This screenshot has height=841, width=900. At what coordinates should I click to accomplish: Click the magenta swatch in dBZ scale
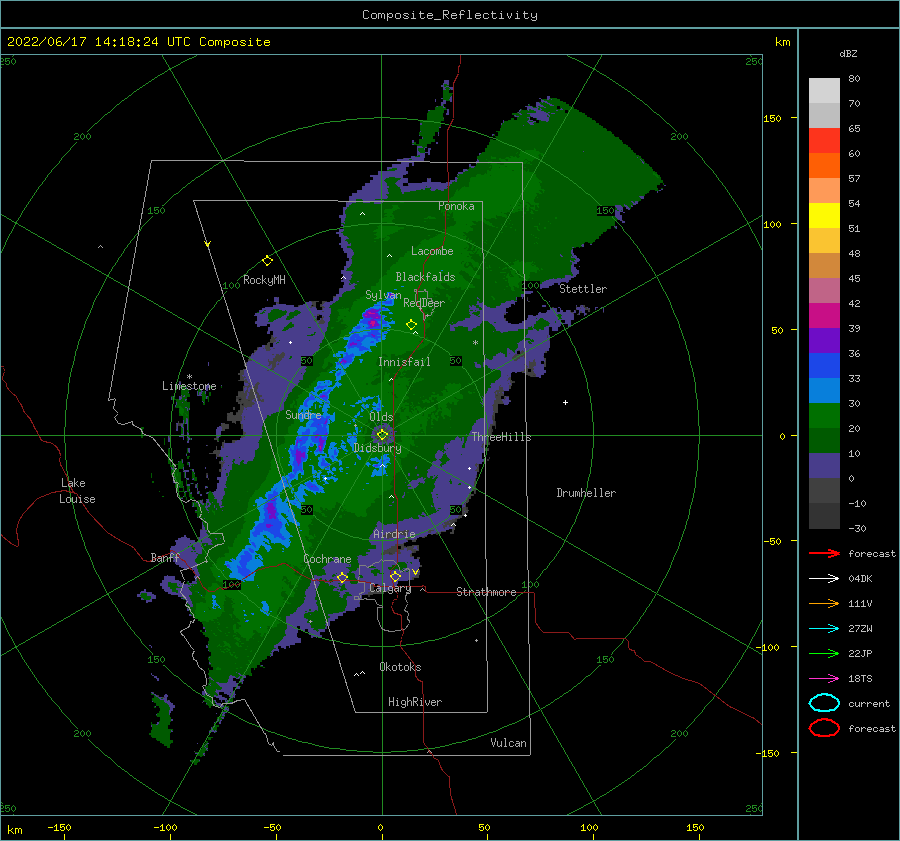(x=824, y=316)
